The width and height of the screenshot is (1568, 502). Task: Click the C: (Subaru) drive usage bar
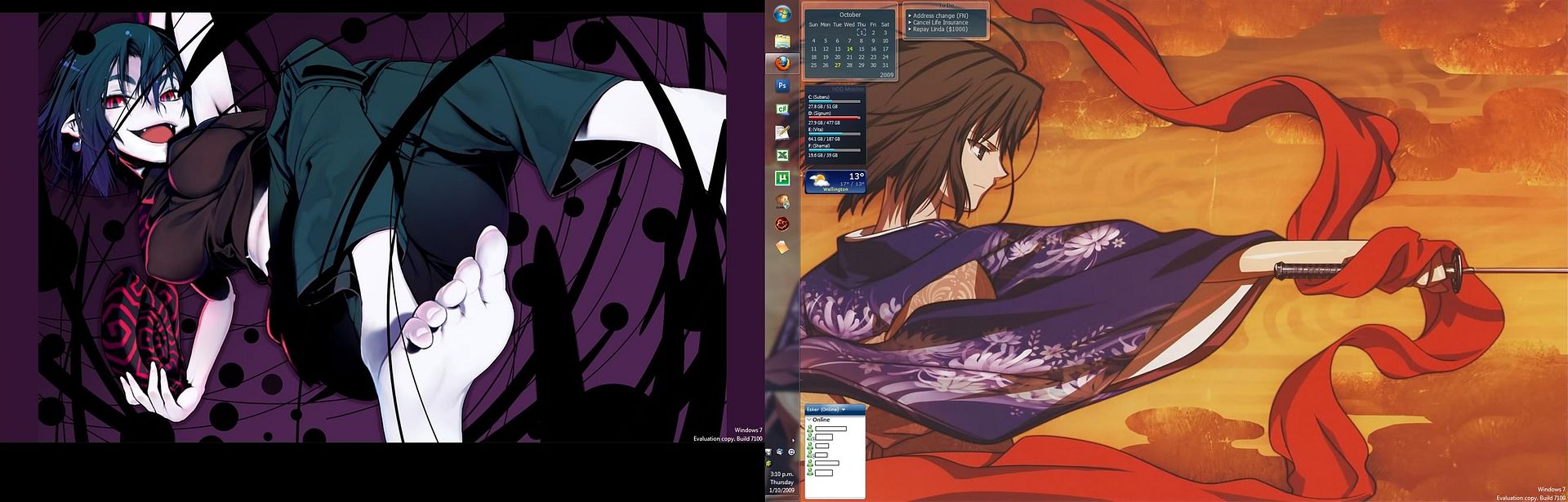835,101
